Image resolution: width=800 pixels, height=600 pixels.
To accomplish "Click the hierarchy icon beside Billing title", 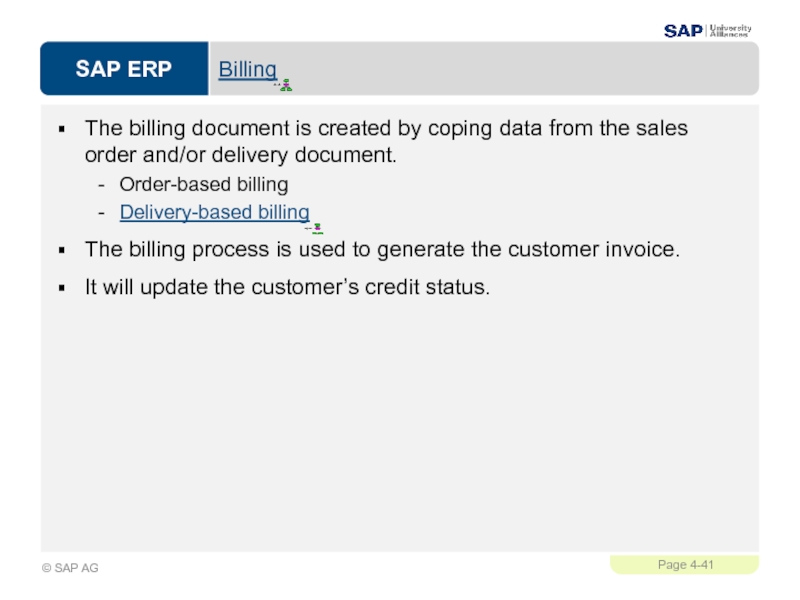I will (285, 85).
